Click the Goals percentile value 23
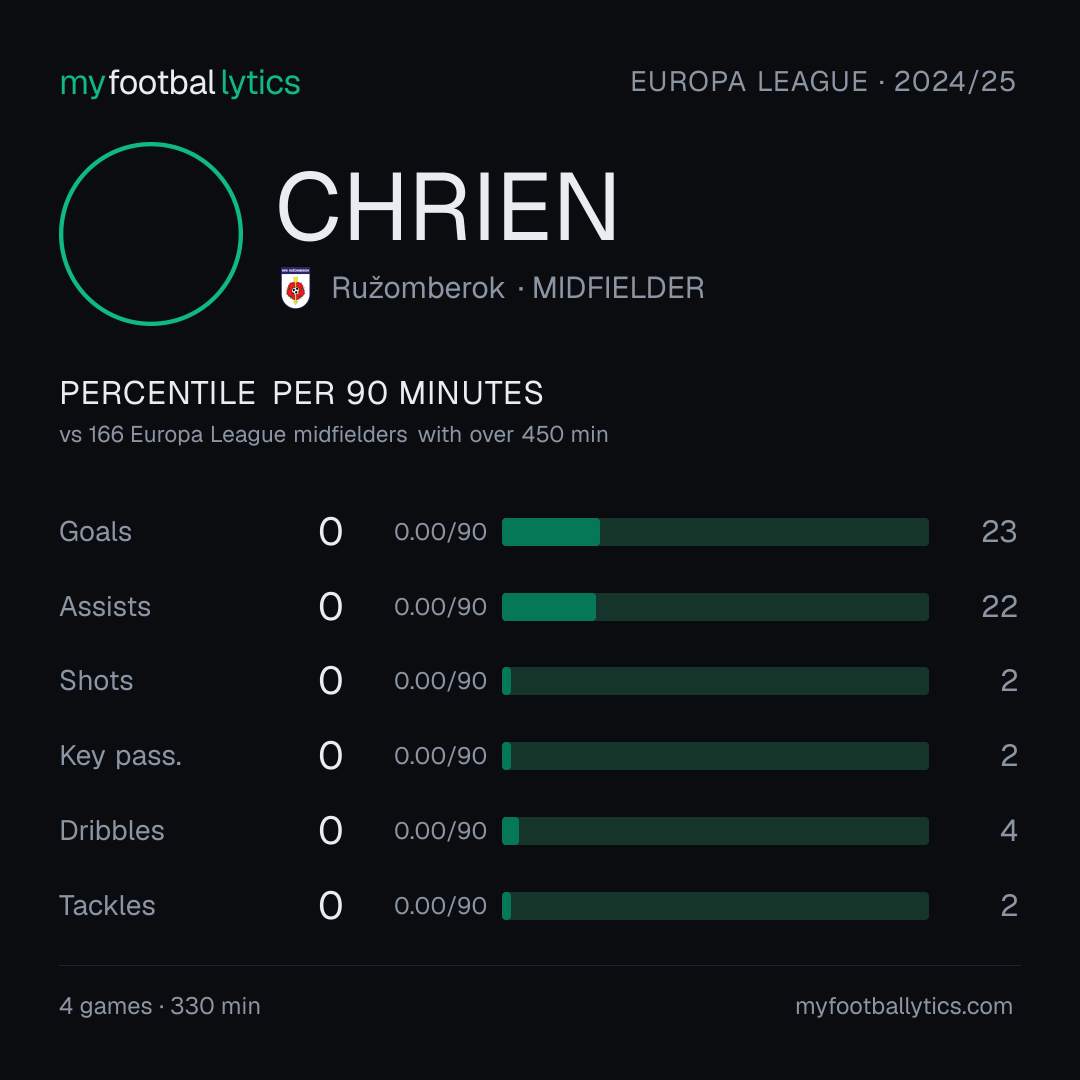This screenshot has height=1080, width=1080. (999, 532)
